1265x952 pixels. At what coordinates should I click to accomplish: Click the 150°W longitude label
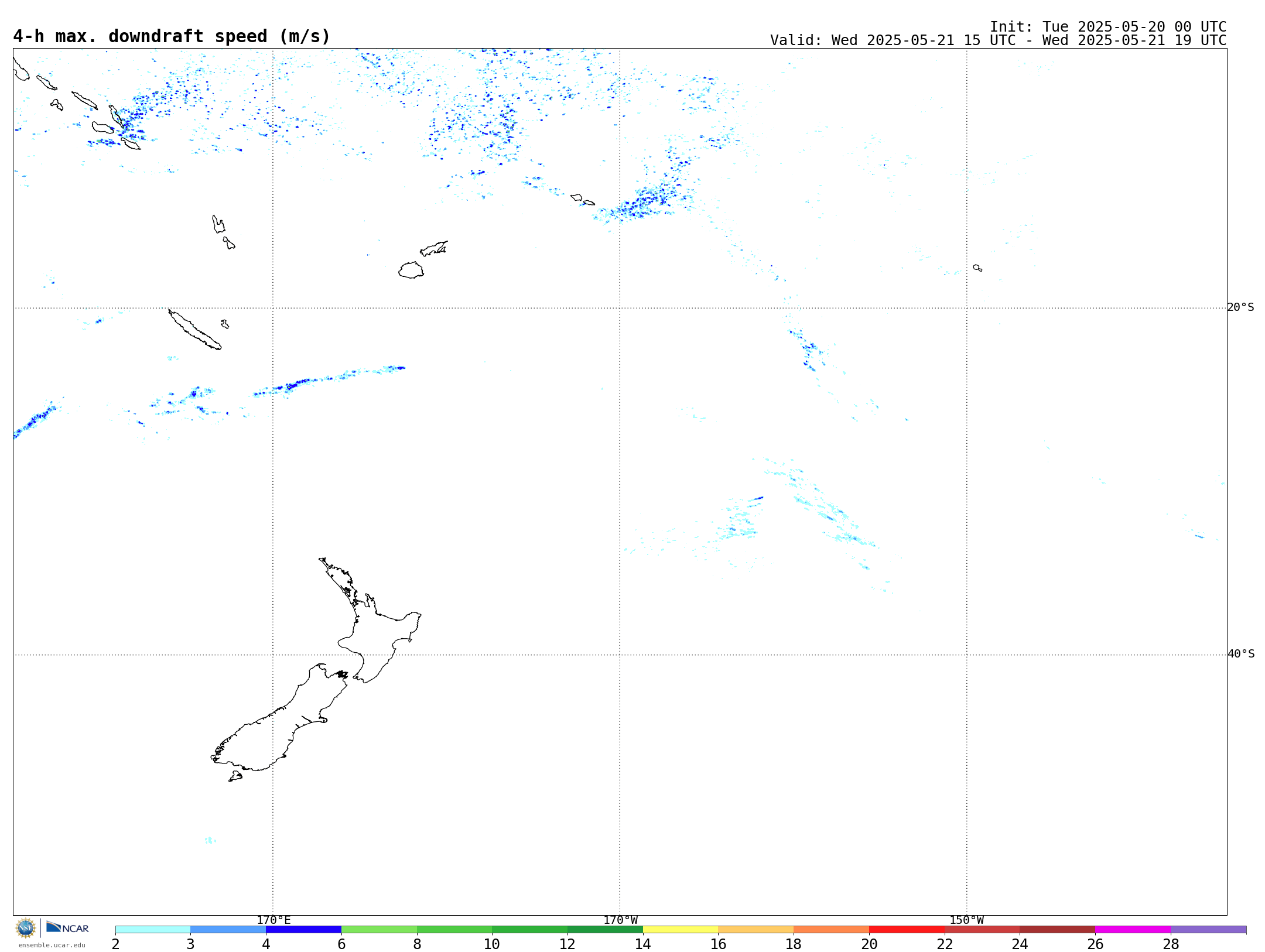(x=966, y=920)
